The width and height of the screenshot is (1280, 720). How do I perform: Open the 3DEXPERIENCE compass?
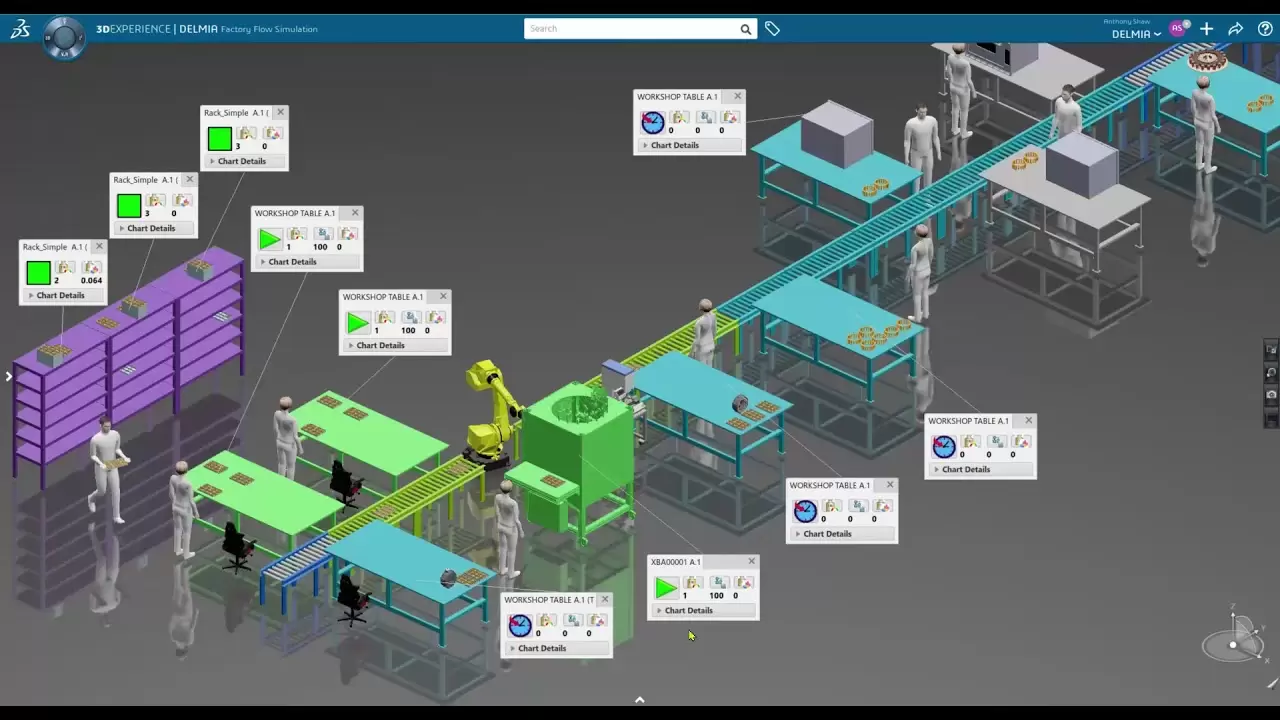point(64,37)
